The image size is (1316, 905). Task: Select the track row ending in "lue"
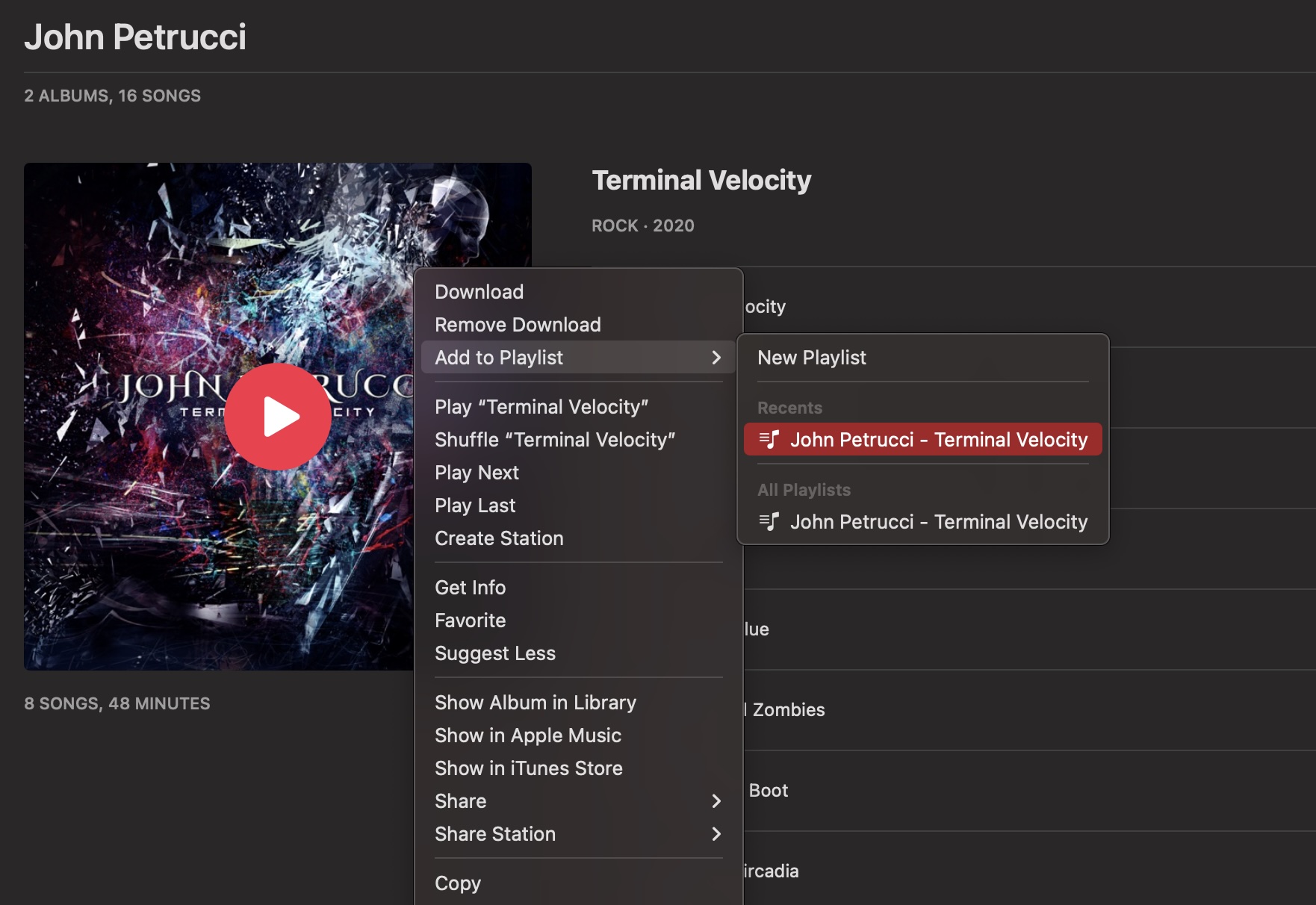tap(1029, 629)
